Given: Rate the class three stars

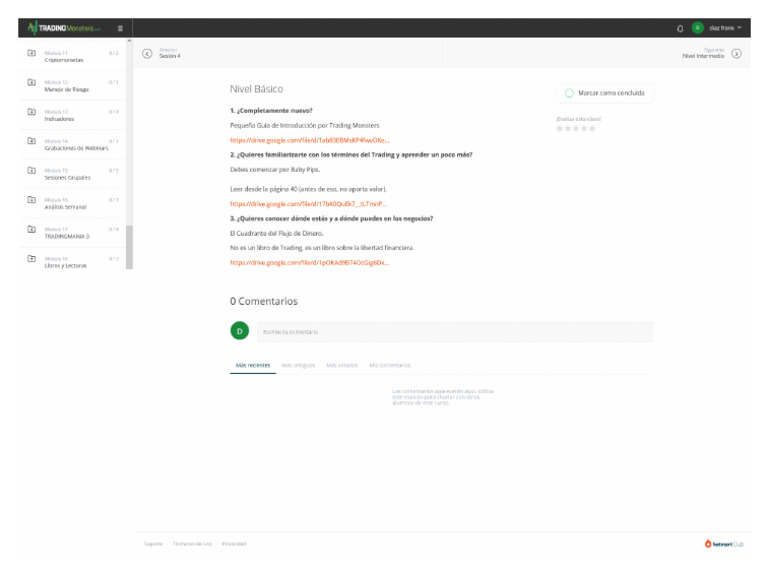Looking at the screenshot, I should (576, 128).
